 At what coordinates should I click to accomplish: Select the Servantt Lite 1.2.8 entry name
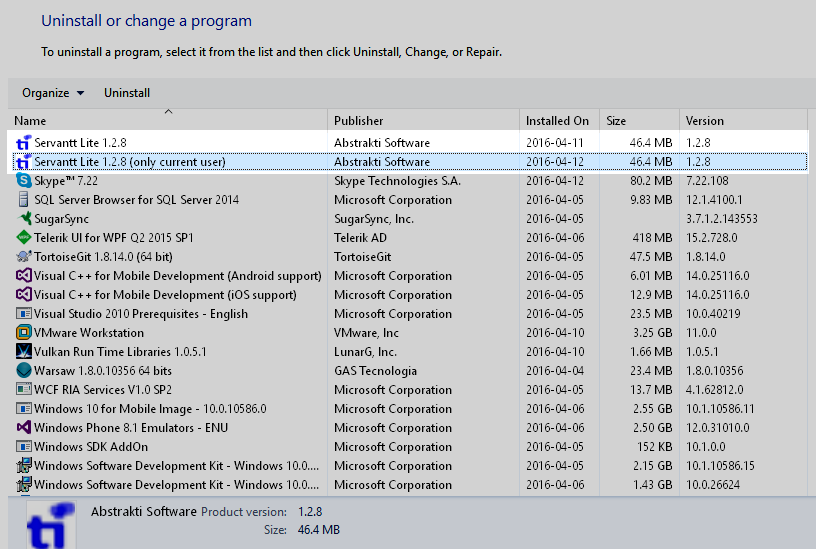coord(80,143)
